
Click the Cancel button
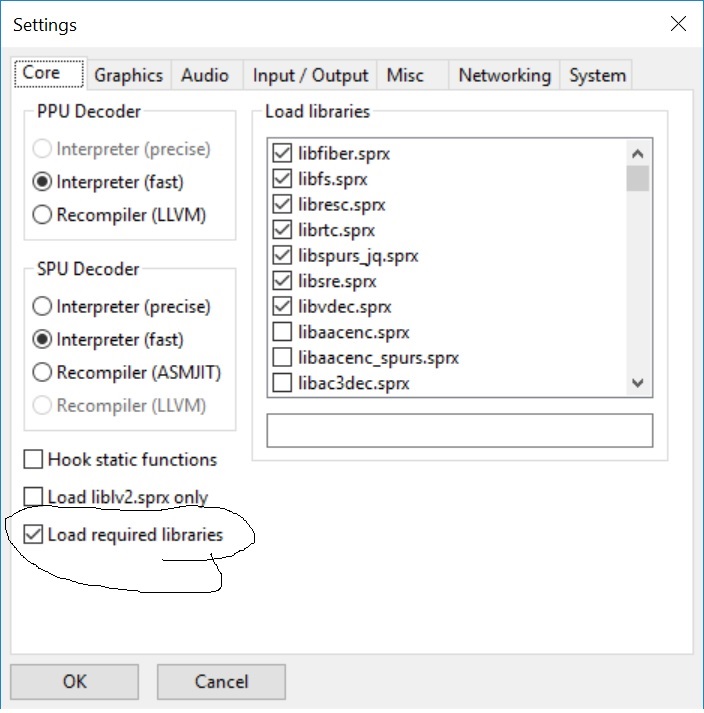click(221, 682)
